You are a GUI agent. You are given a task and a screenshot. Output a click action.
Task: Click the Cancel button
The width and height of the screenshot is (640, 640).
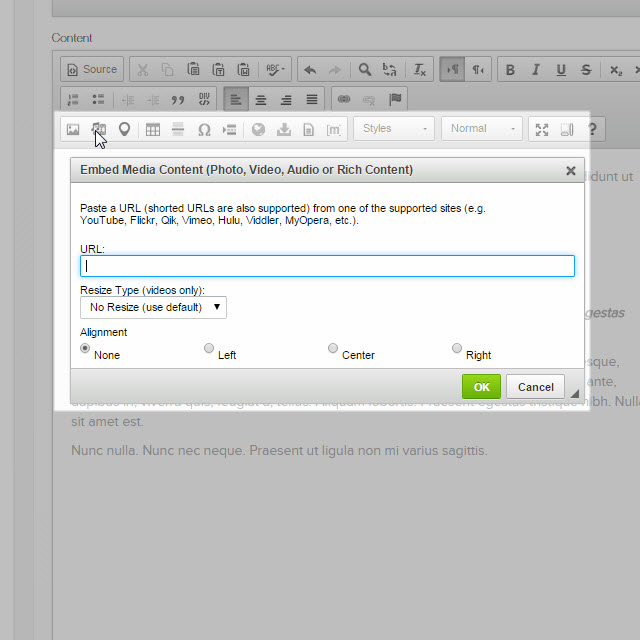[x=536, y=387]
